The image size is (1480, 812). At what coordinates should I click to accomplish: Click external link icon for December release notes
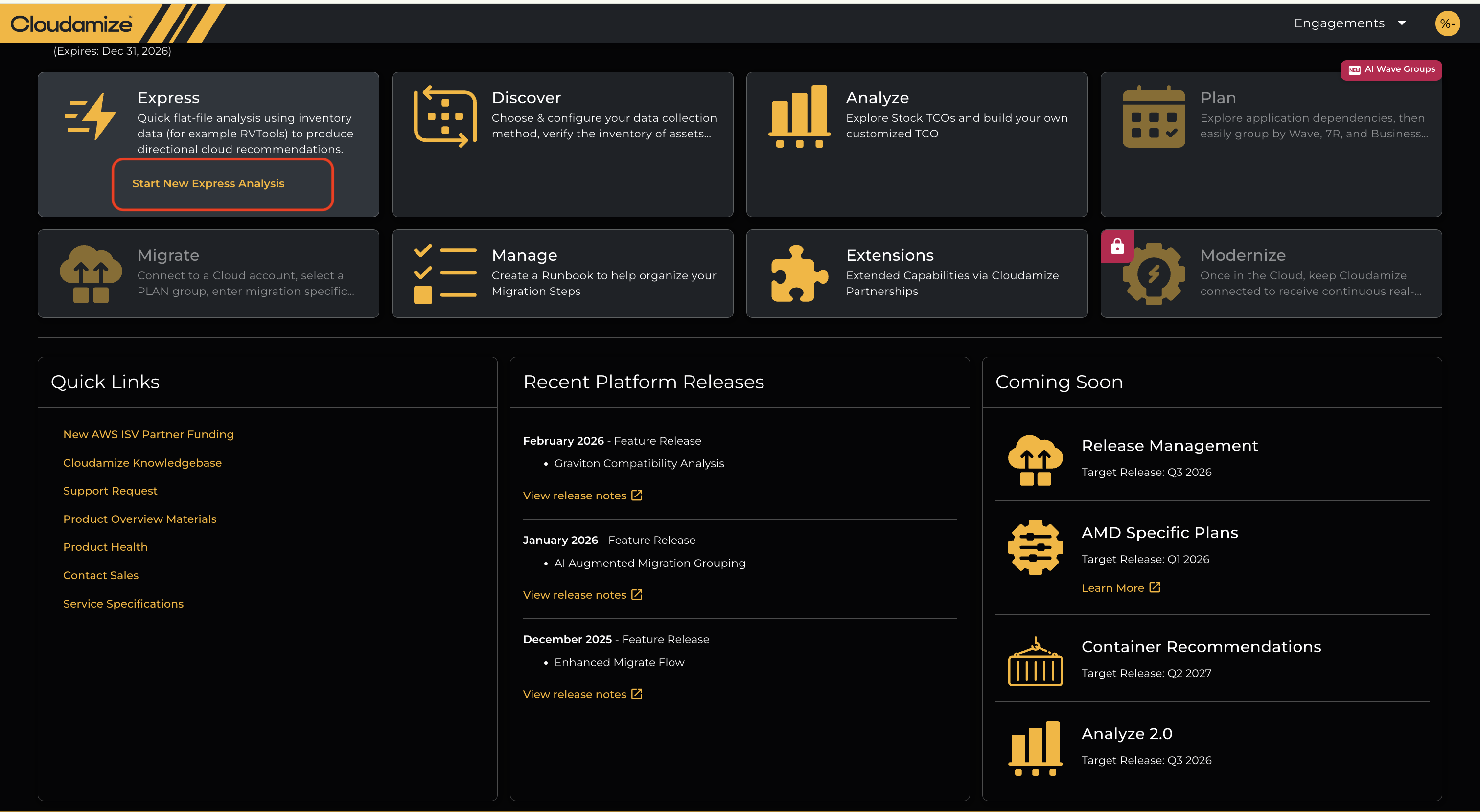coord(637,694)
